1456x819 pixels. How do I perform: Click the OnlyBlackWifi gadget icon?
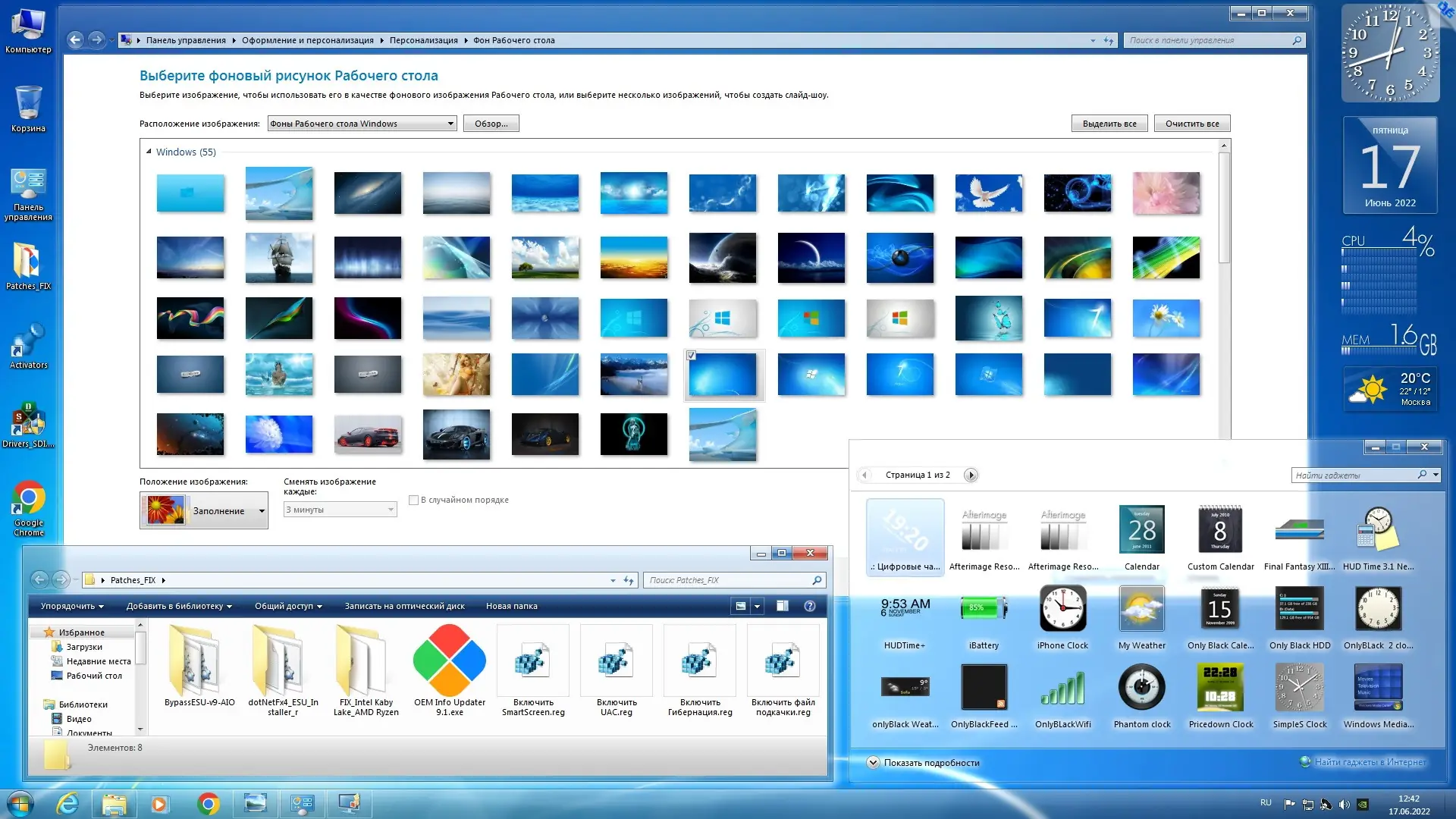pos(1062,688)
